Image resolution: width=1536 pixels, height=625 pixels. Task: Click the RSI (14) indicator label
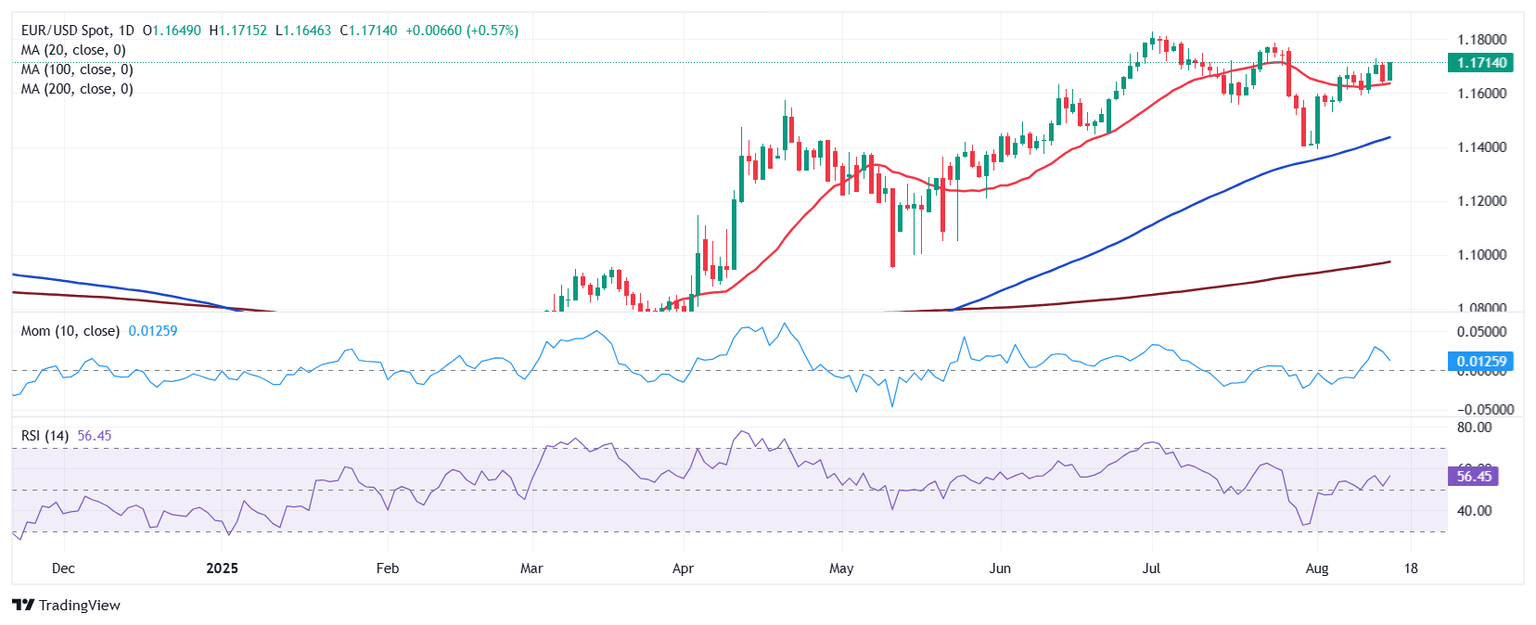pyautogui.click(x=44, y=435)
